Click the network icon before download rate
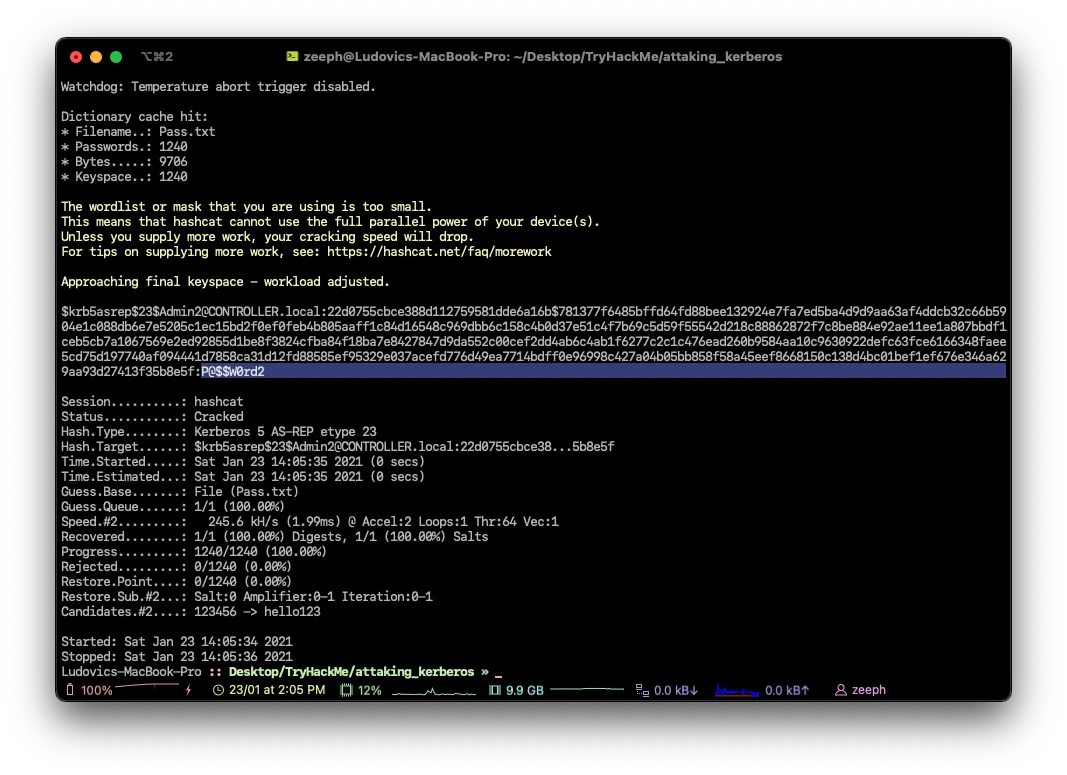 pyautogui.click(x=642, y=690)
